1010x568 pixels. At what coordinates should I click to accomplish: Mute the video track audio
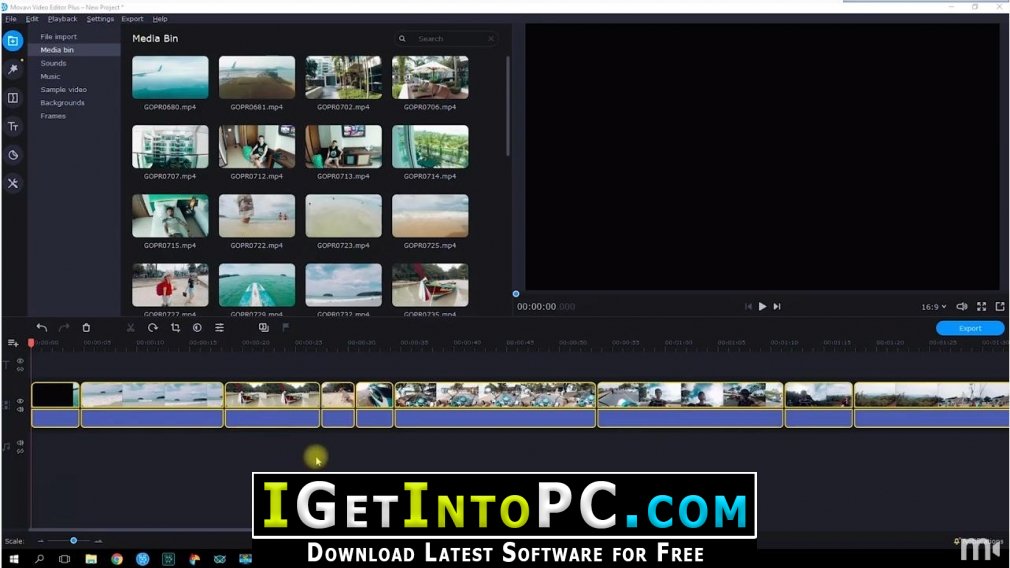(x=21, y=410)
